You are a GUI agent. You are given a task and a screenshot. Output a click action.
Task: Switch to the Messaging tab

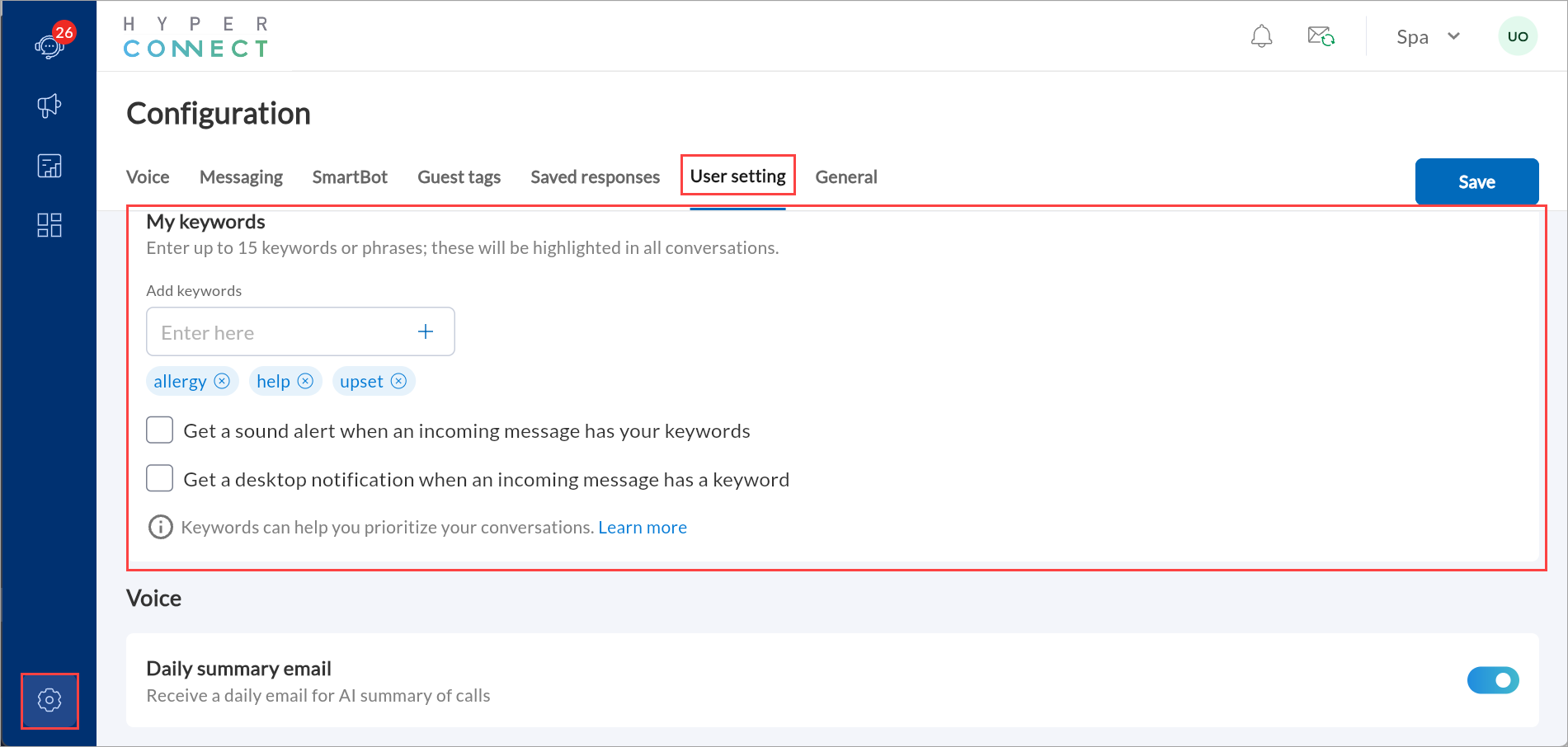point(241,176)
